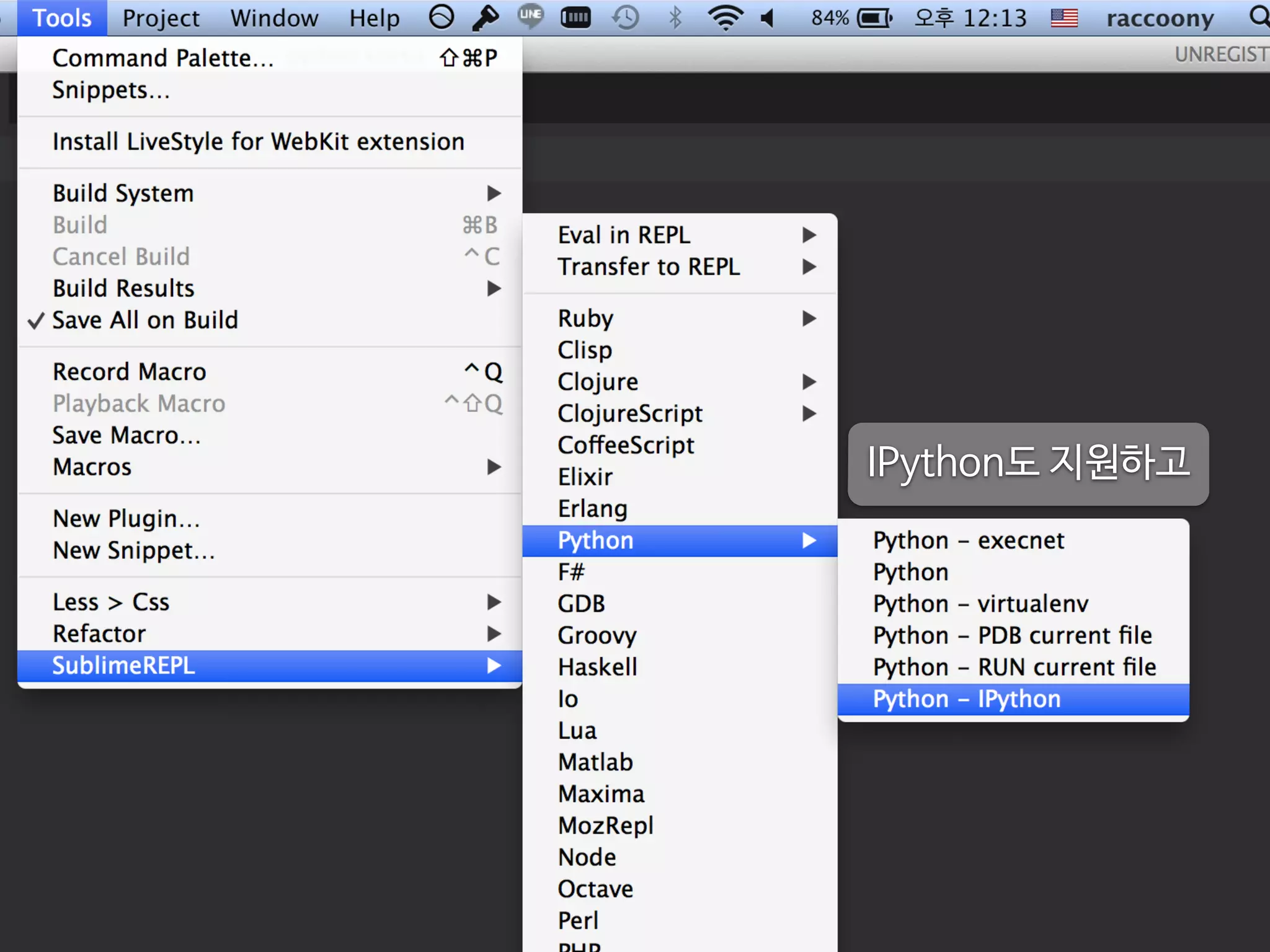Expand the SublimeREPL submenu
This screenshot has width=1270, height=952.
pos(270,666)
